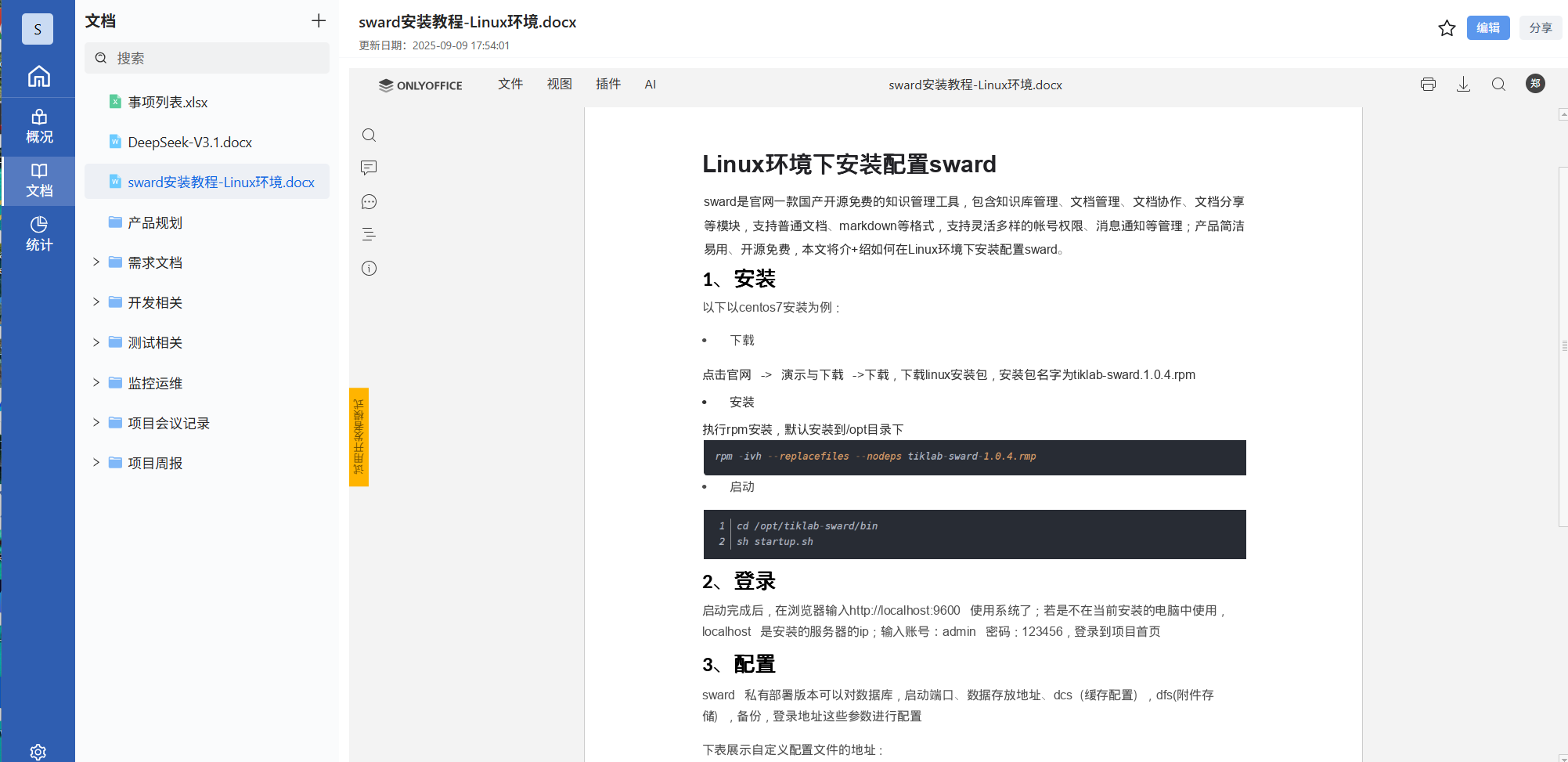This screenshot has width=1568, height=762.
Task: Click the sh startup.sh code line
Action: [774, 541]
